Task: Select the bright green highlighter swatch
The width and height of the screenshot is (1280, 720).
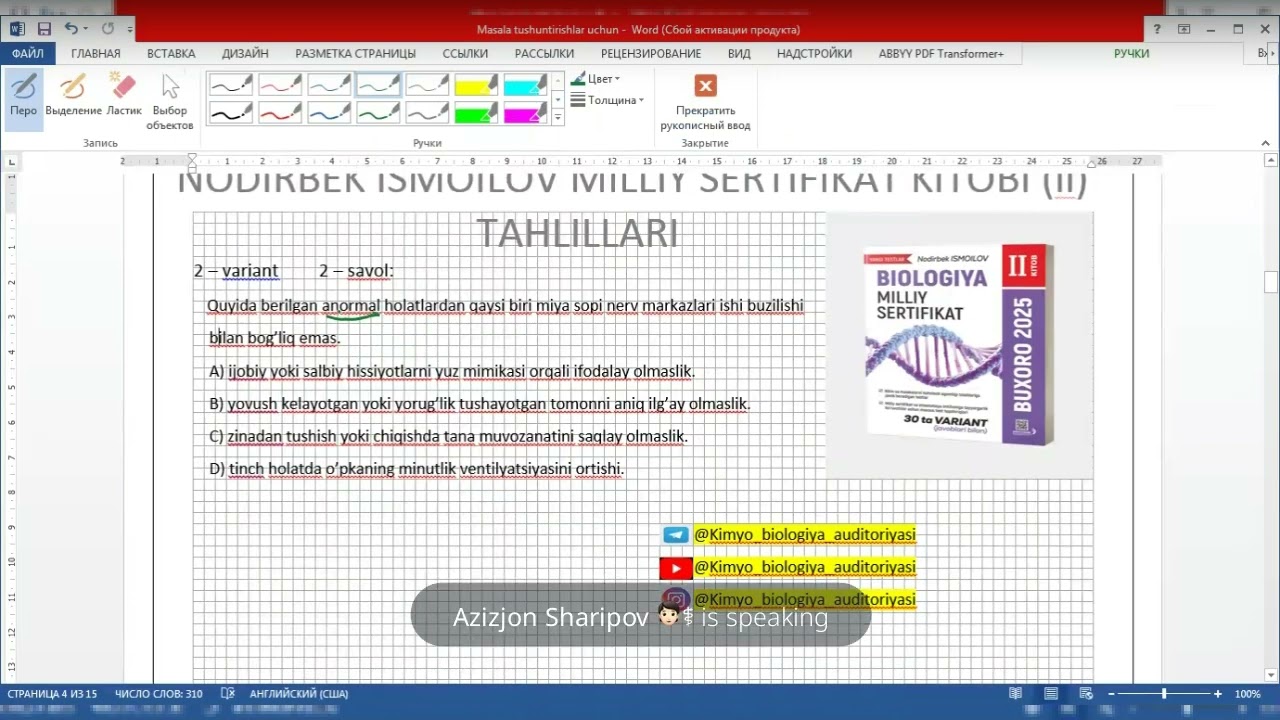Action: click(x=476, y=112)
